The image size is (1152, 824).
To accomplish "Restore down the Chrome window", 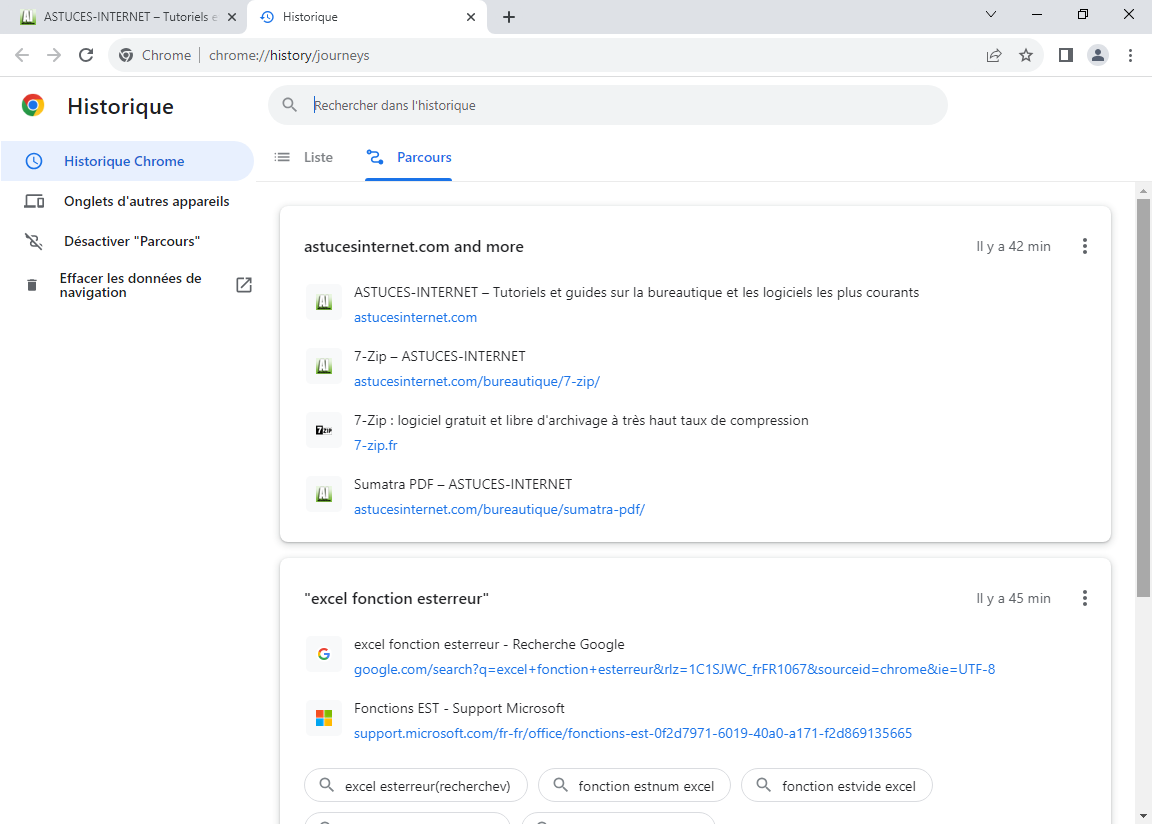I will pyautogui.click(x=1083, y=14).
